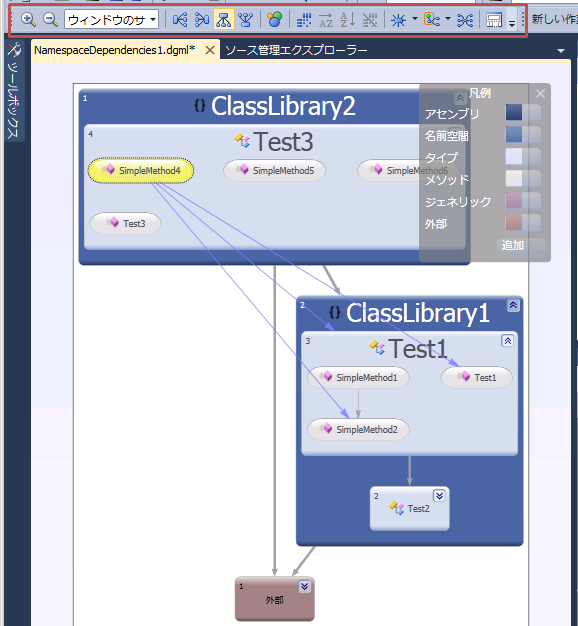Select the top-to-bottom layout icon

tap(224, 20)
